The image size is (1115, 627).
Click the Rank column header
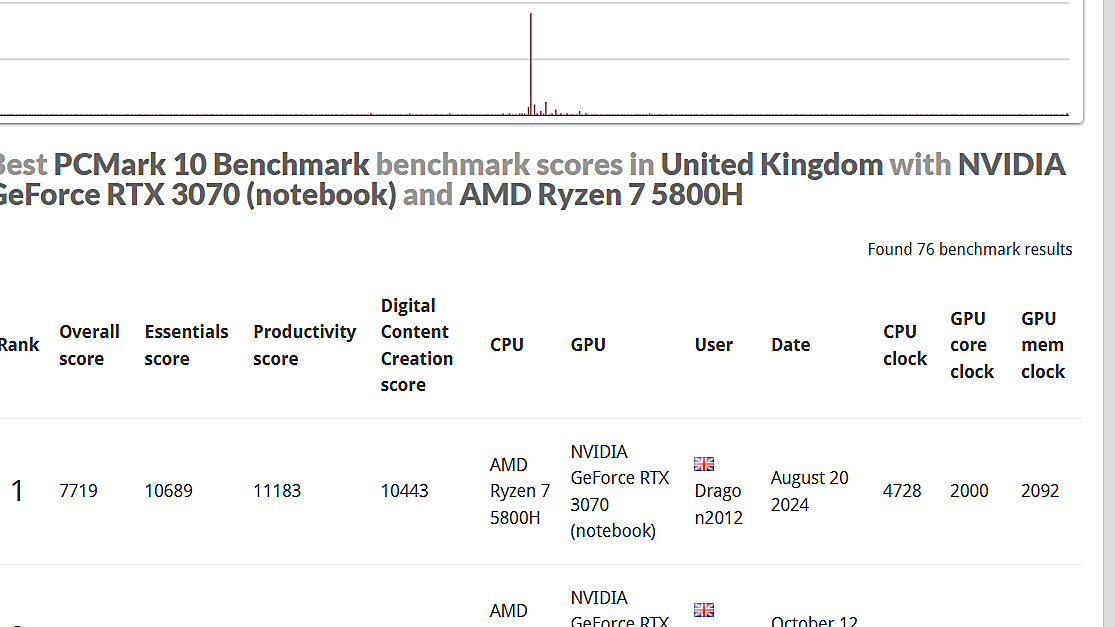19,345
